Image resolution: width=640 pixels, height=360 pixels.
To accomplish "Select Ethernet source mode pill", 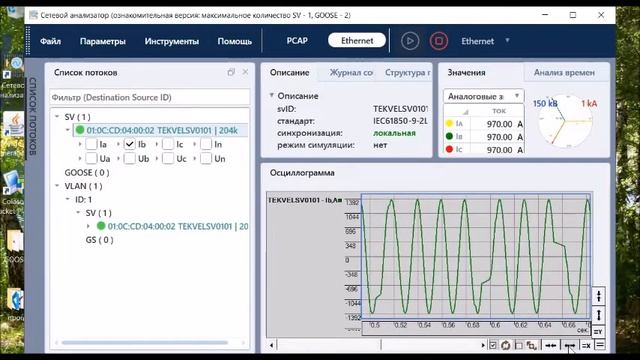I will (357, 40).
